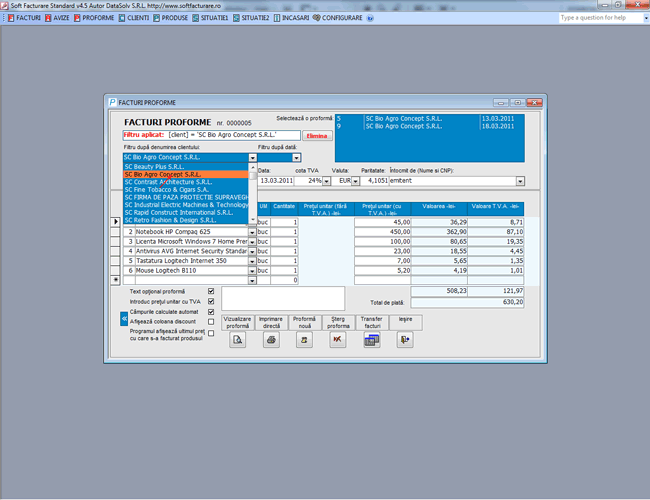The height and width of the screenshot is (500, 650).
Task: Open the CLIENTI menu item
Action: point(136,18)
